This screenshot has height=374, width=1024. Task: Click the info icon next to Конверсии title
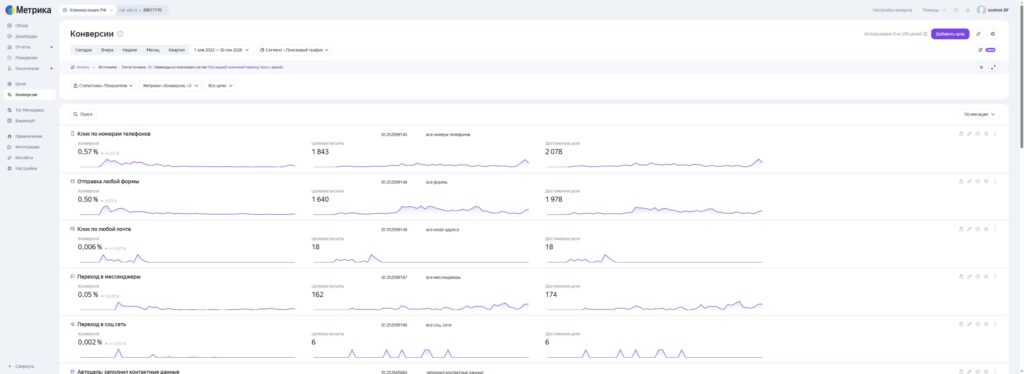point(120,34)
